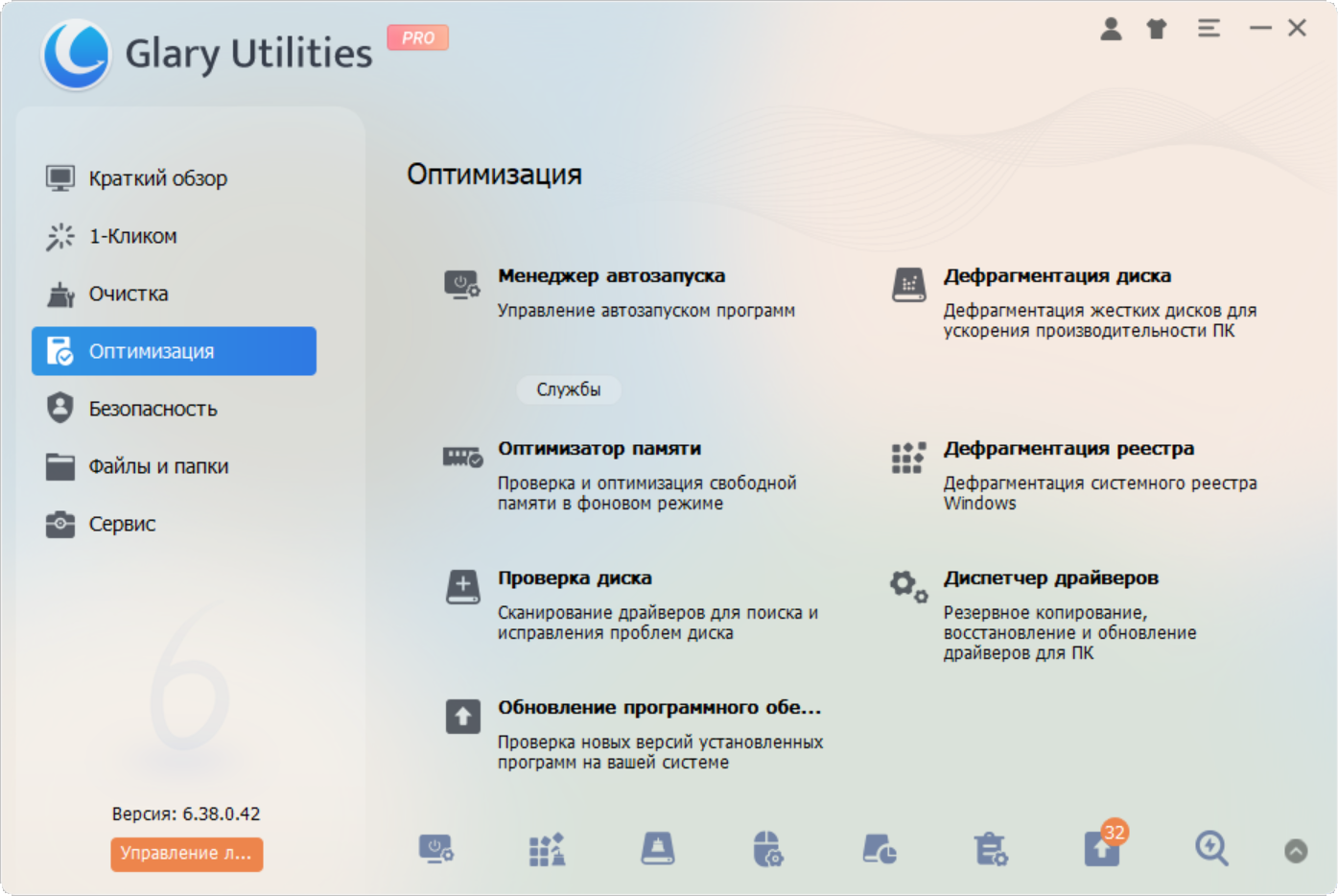Switch to Краткий обзор tab
The image size is (1338, 896).
(x=158, y=178)
